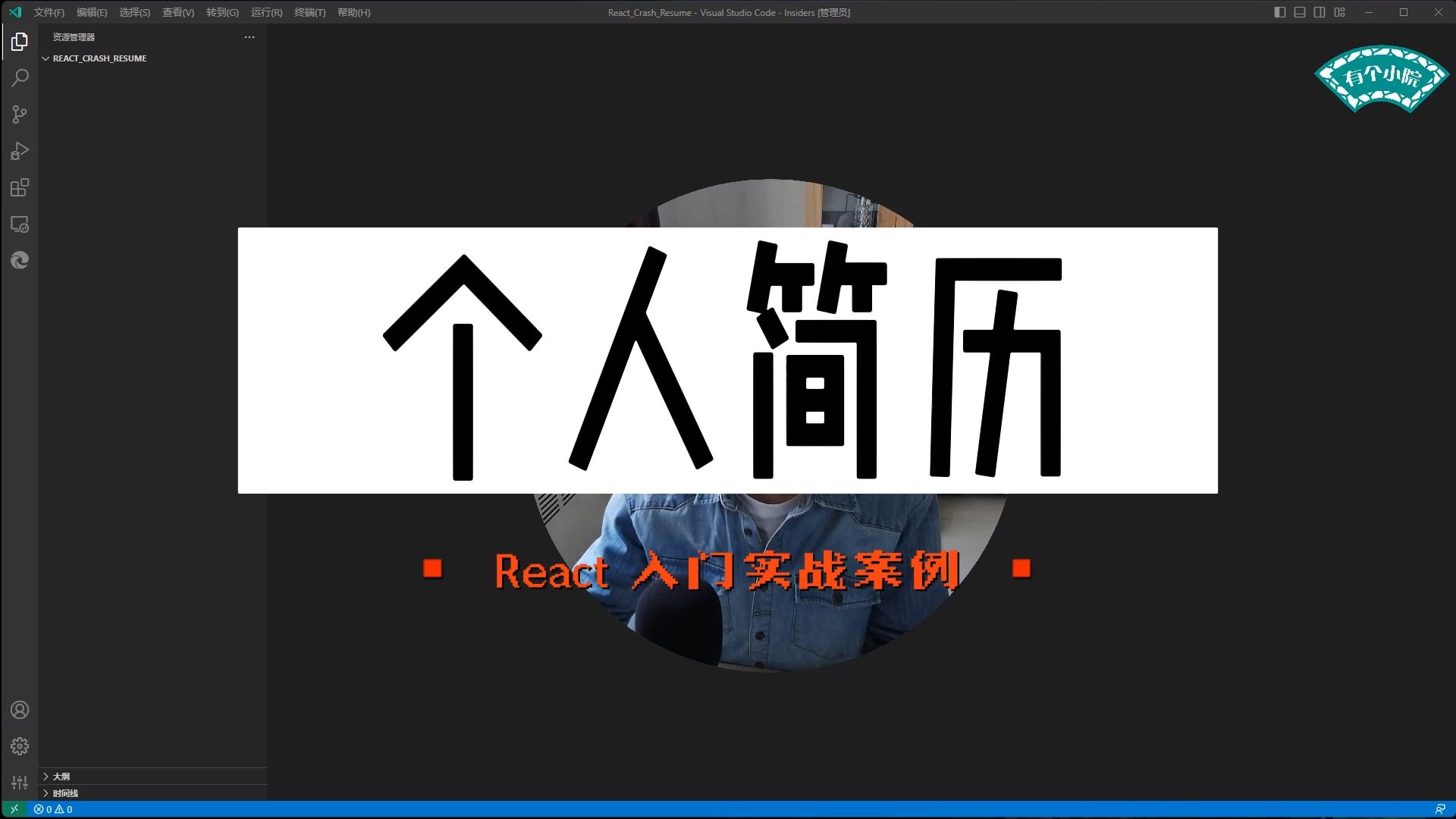The width and height of the screenshot is (1456, 819).
Task: Open the 编辑(E) menu
Action: [92, 13]
